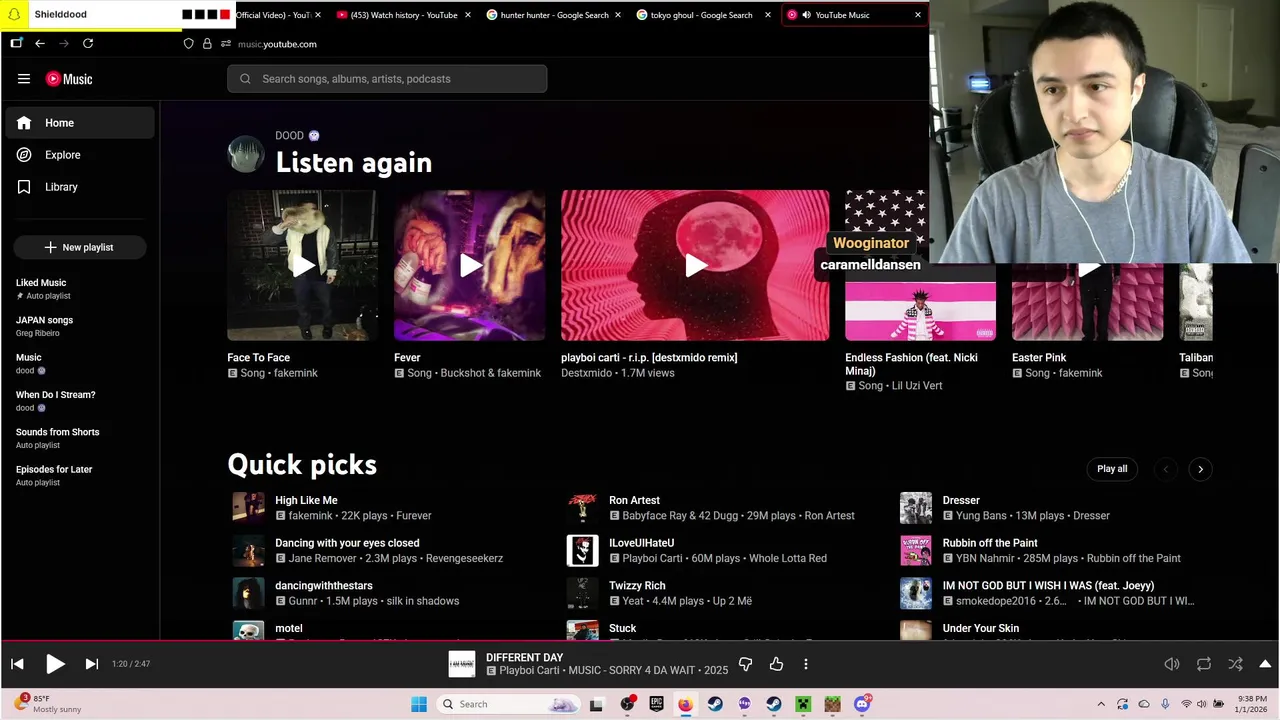
Task: Expand the player page with up arrow
Action: (x=1265, y=664)
